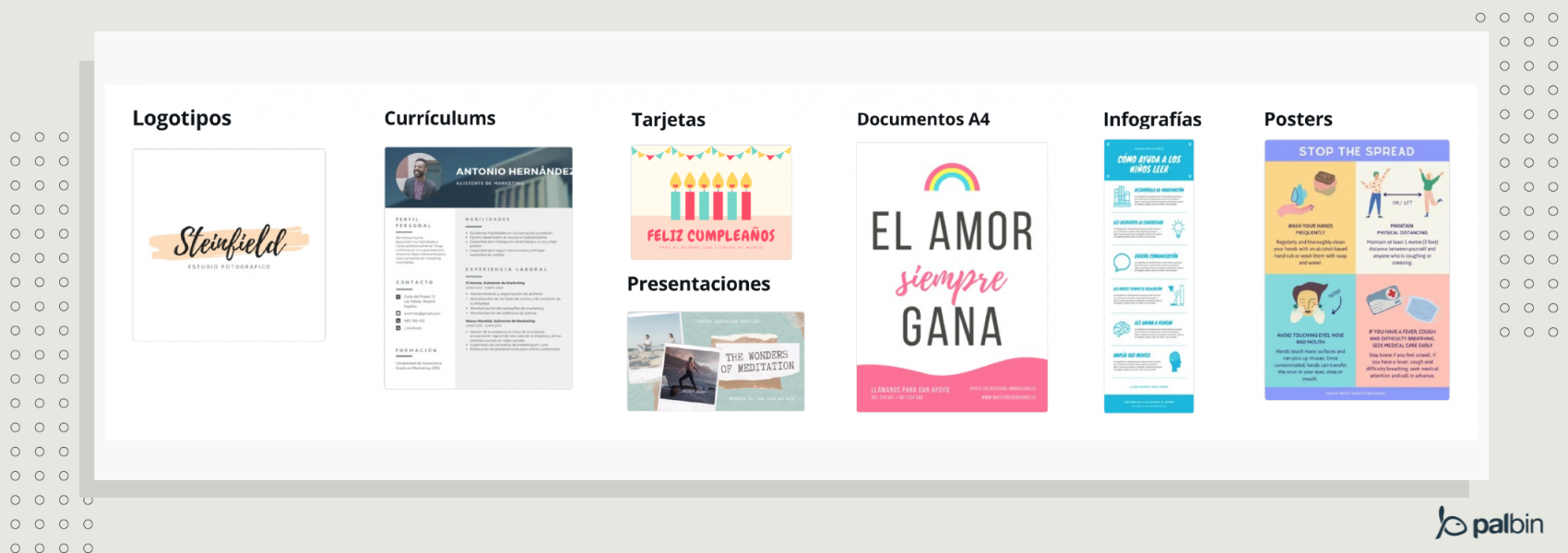Click the Tarjetas category heading
The image size is (1568, 553).
[669, 120]
